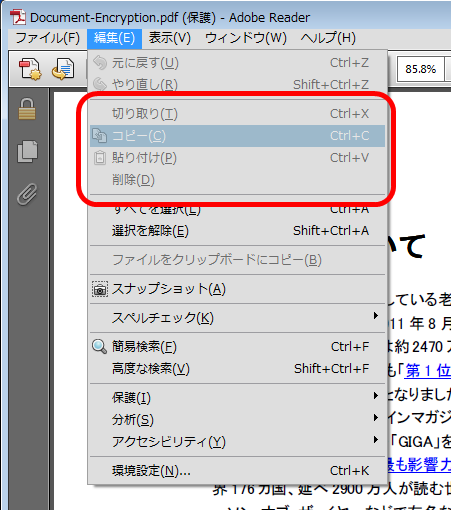The width and height of the screenshot is (451, 510).
Task: Open the security lock panel icon
Action: coord(27,109)
